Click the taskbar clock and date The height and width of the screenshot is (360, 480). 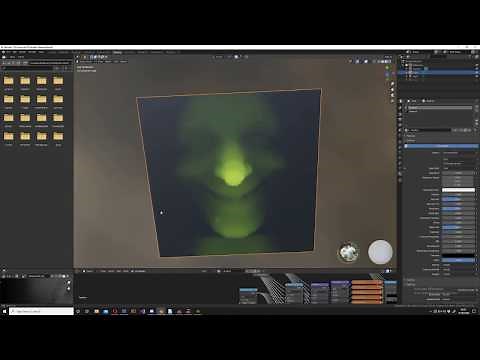point(464,311)
